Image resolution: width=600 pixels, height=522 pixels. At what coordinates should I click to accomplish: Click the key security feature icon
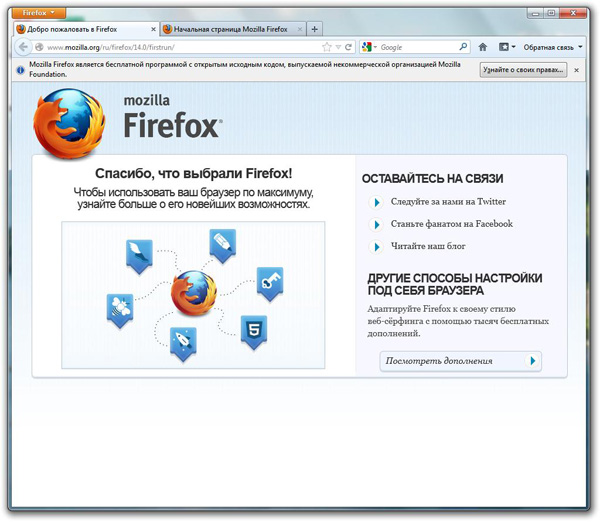[x=270, y=284]
